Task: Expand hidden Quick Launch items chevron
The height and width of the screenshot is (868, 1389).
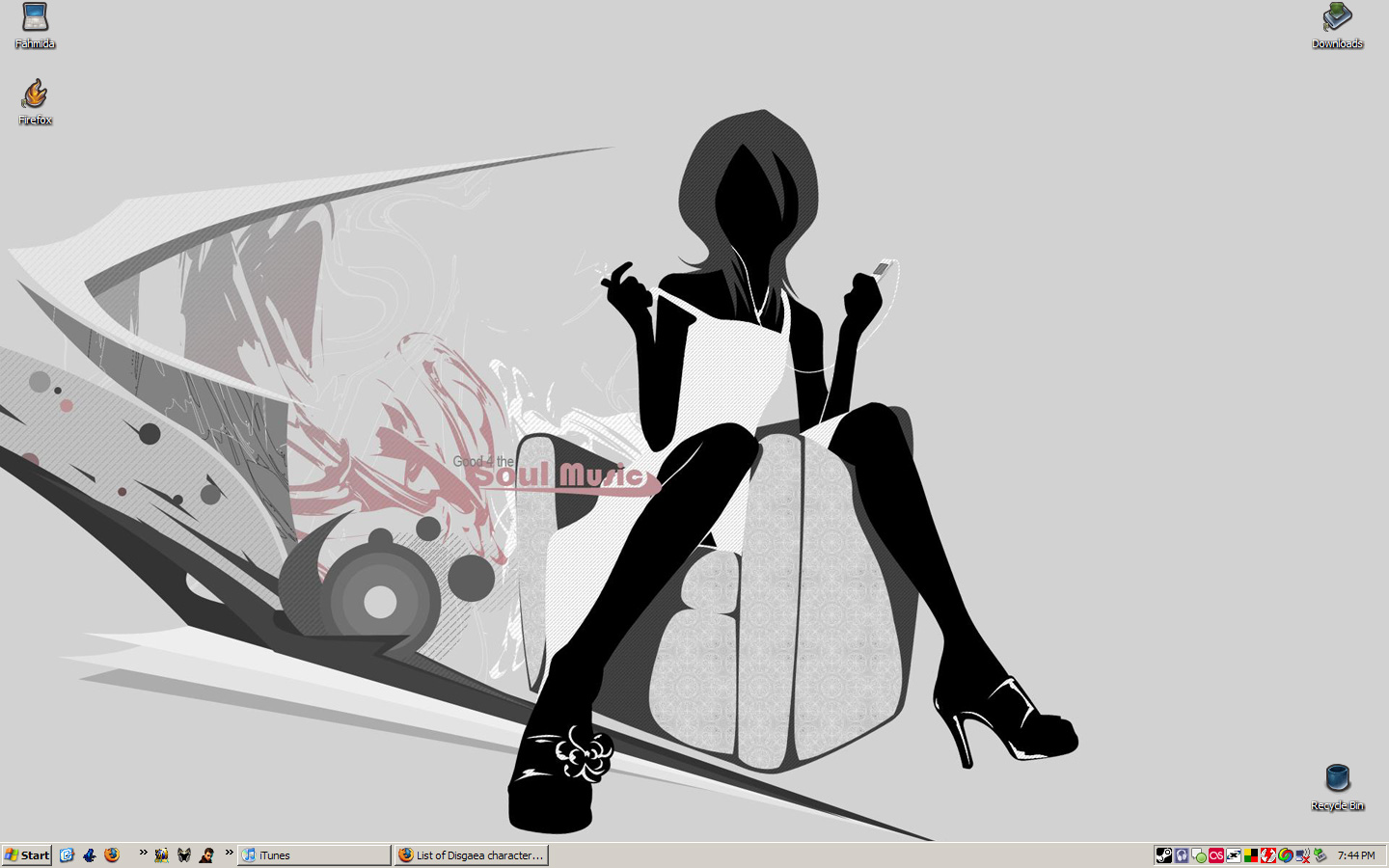Action: click(143, 853)
